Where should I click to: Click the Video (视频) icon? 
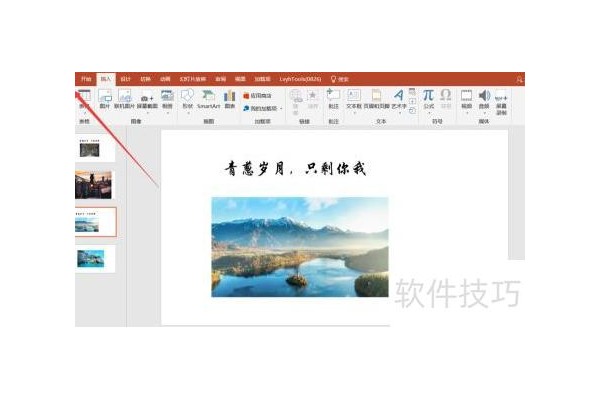[466, 95]
